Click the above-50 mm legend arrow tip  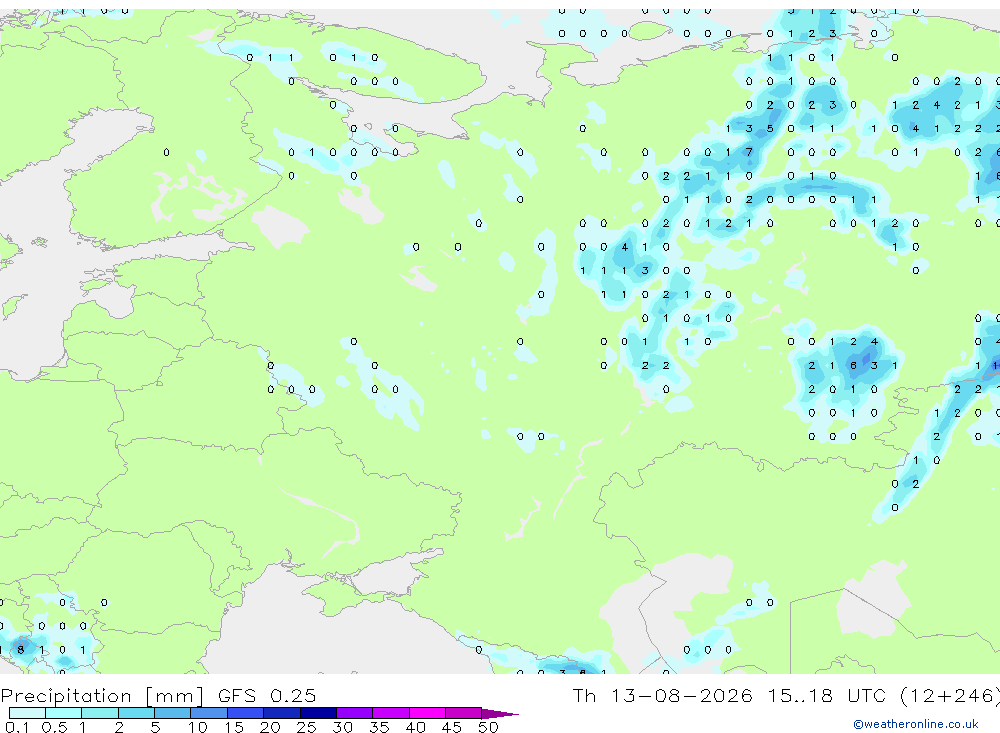click(500, 714)
